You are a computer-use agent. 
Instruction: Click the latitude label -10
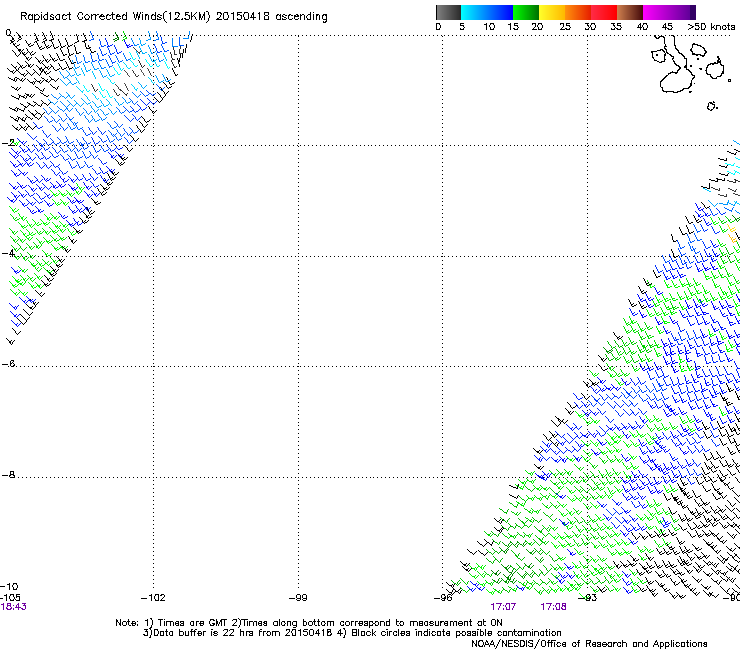click(x=9, y=586)
